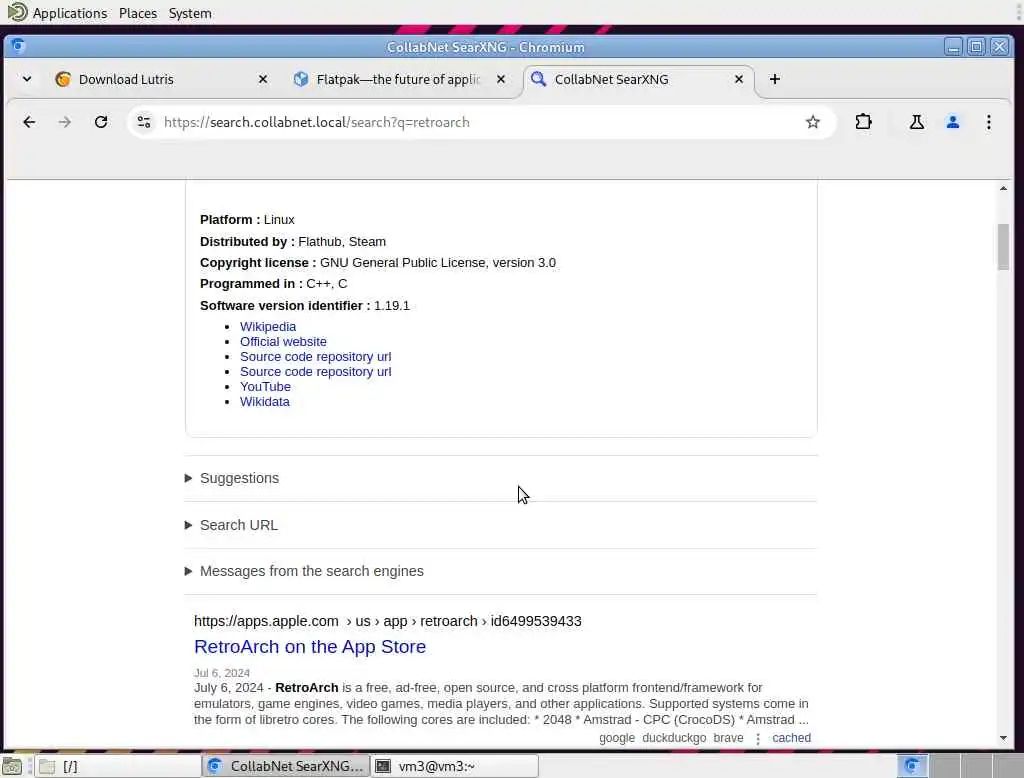Click Distributed by Flathub, Steam text
Screen dimensions: 1024x778
tap(293, 242)
